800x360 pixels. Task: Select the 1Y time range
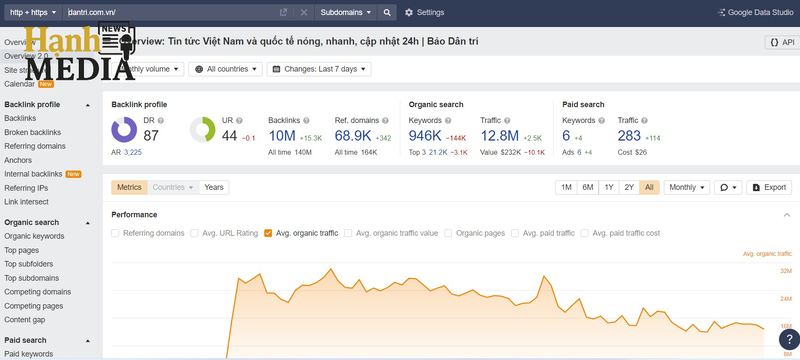(x=609, y=188)
